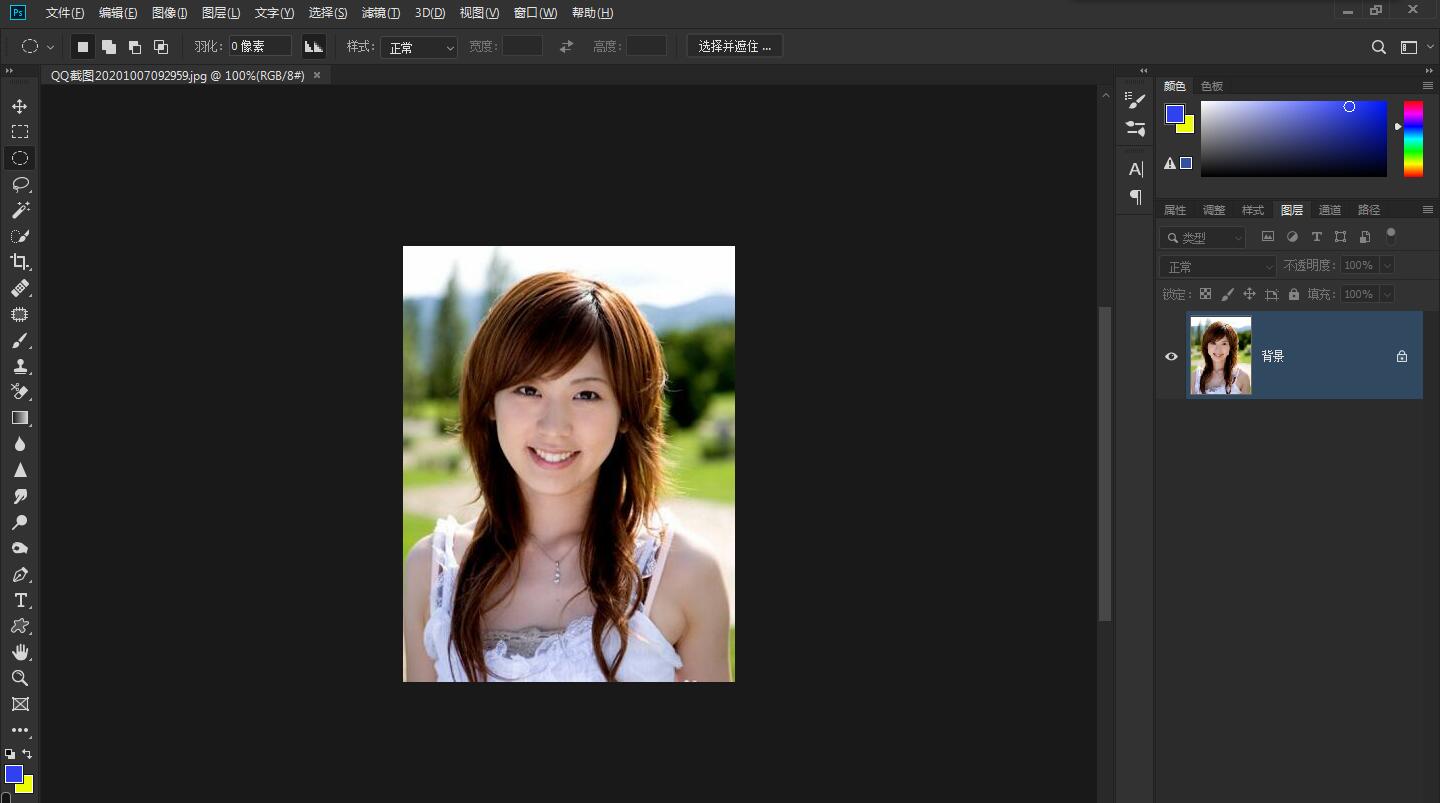Image resolution: width=1440 pixels, height=803 pixels.
Task: Hide the 背景 layer with eye icon
Action: [x=1171, y=356]
